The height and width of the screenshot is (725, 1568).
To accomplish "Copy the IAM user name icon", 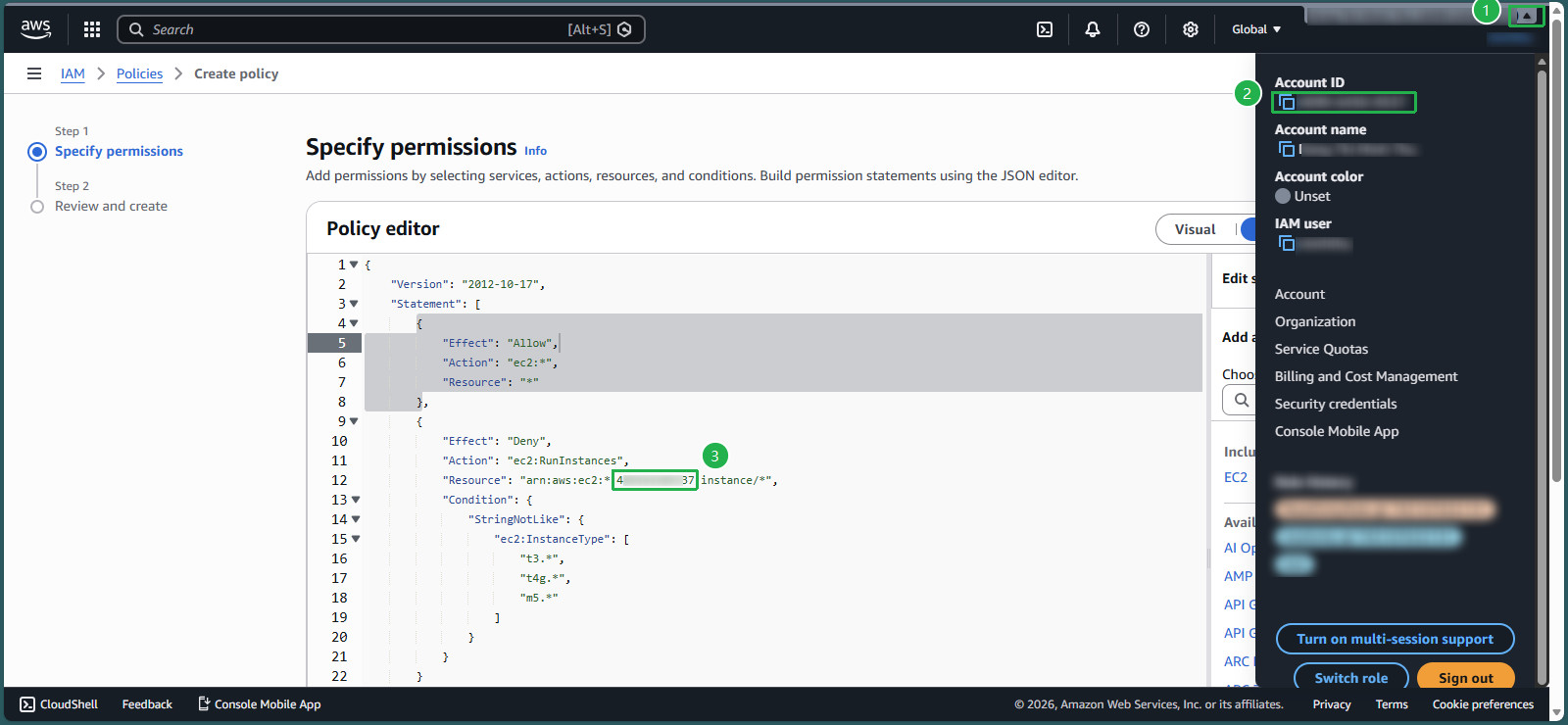I will (x=1287, y=243).
